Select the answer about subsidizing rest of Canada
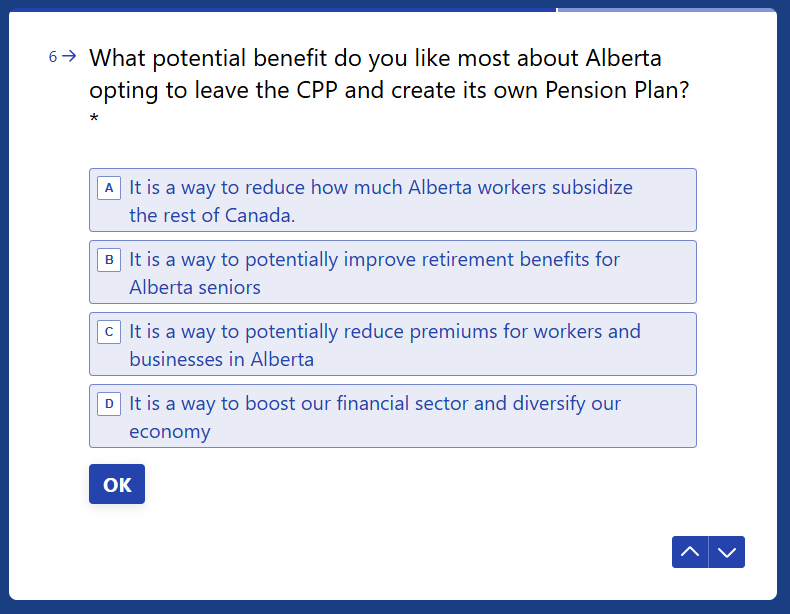The height and width of the screenshot is (614, 790). pyautogui.click(x=392, y=200)
